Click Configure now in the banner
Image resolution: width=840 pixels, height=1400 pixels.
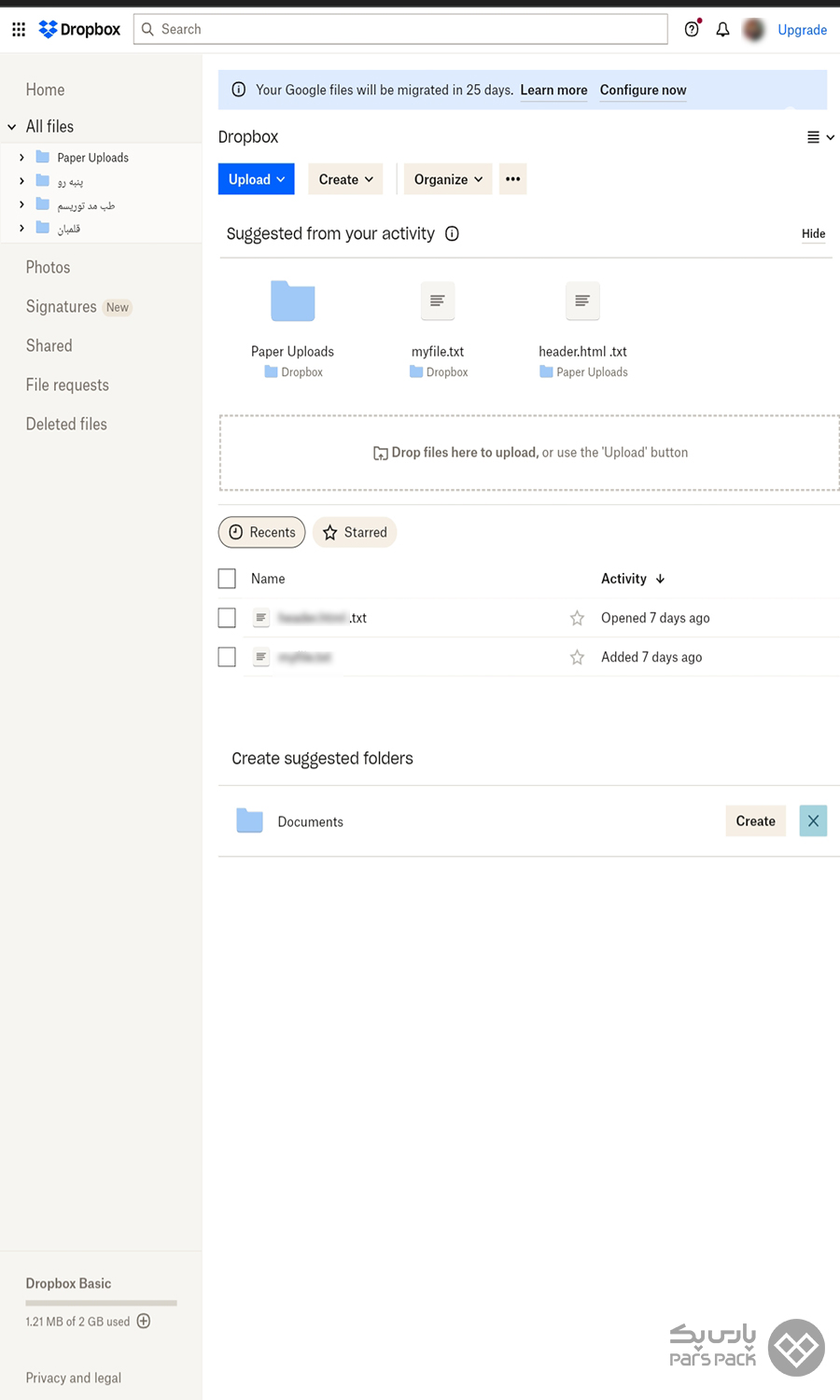[x=643, y=91]
